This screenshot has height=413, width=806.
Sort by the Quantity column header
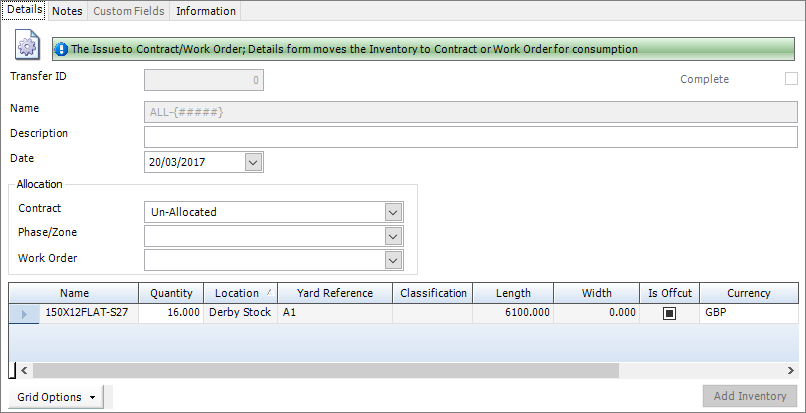(x=171, y=293)
